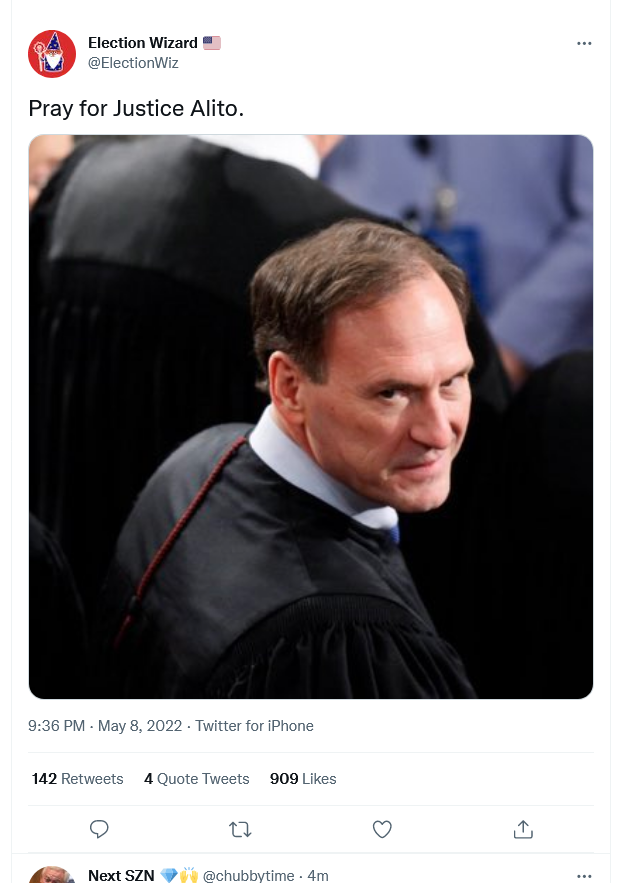Click the Twitter for iPhone source link
The height and width of the screenshot is (883, 629).
click(x=254, y=726)
